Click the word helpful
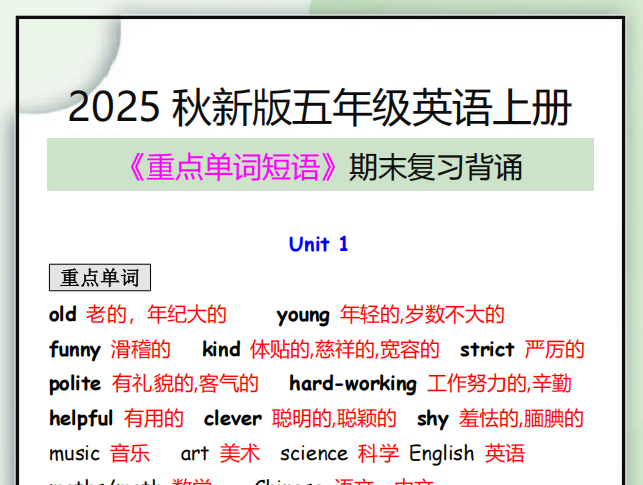The width and height of the screenshot is (643, 485). tap(81, 418)
